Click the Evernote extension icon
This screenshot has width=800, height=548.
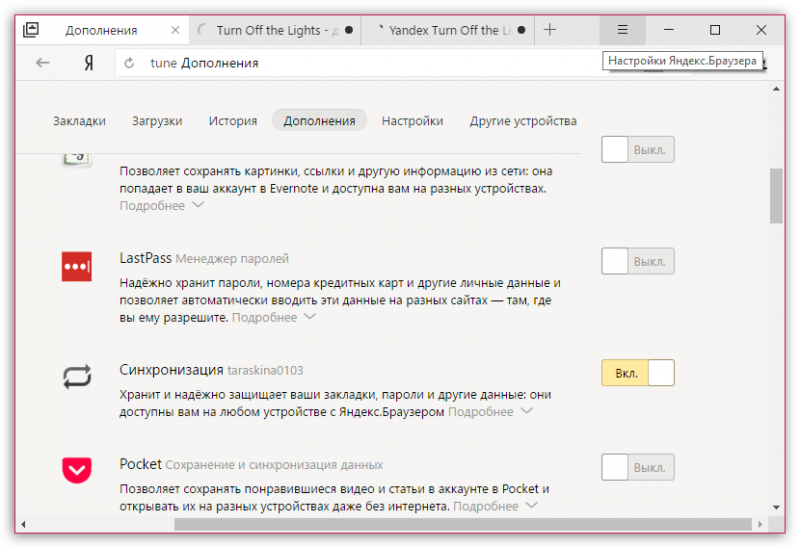(x=77, y=159)
